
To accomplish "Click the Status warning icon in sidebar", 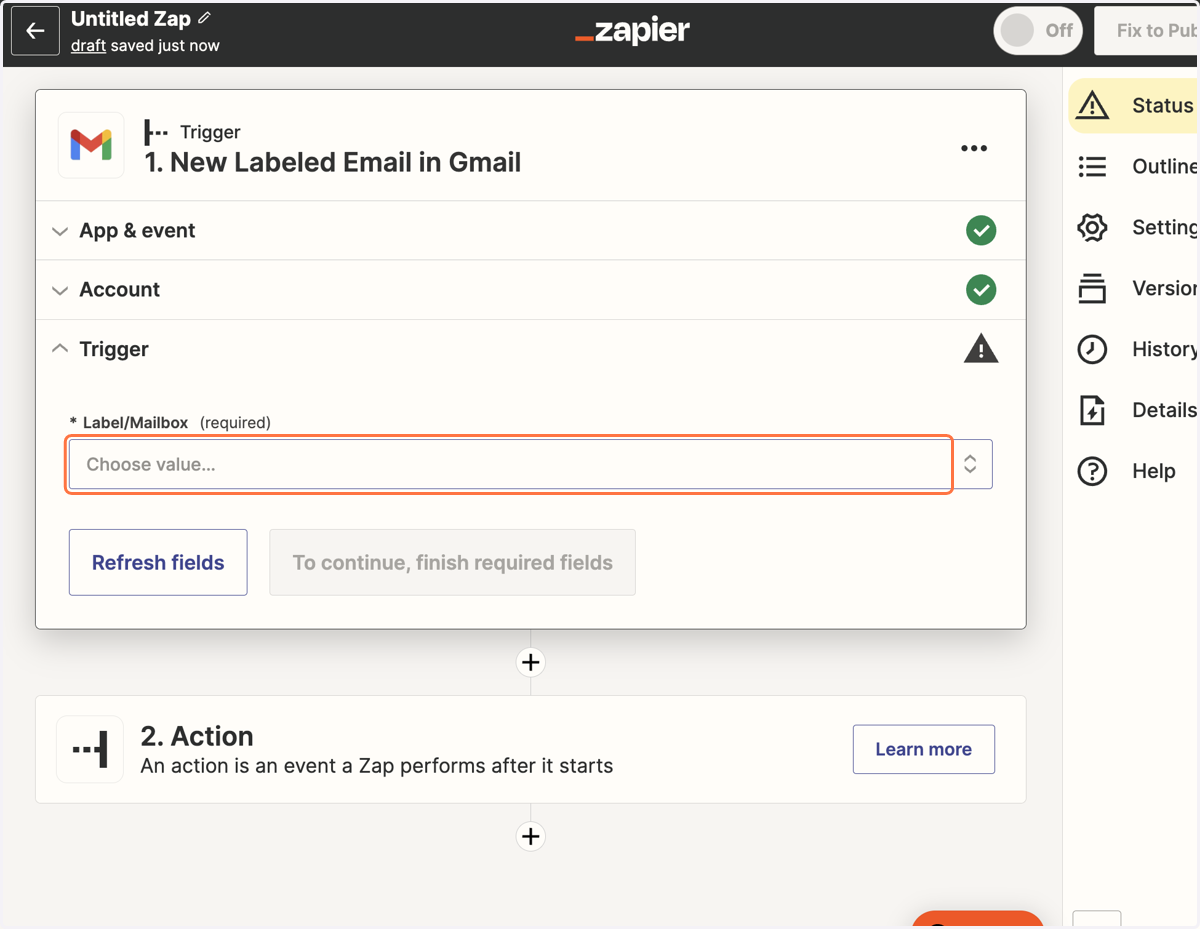I will [1092, 105].
